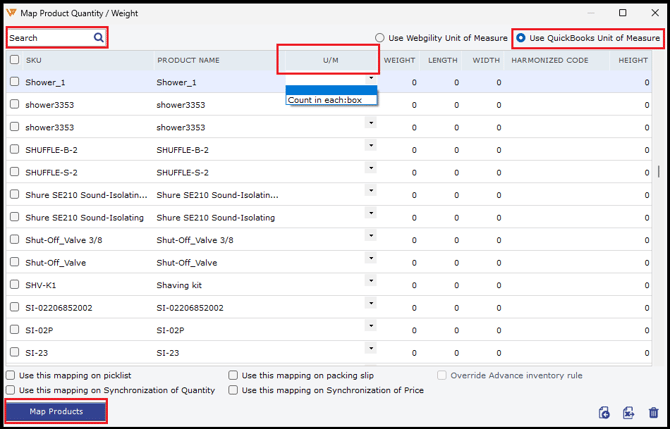The width and height of the screenshot is (670, 429).
Task: Open U/M dropdown for Shaving kit row
Action: [x=371, y=280]
